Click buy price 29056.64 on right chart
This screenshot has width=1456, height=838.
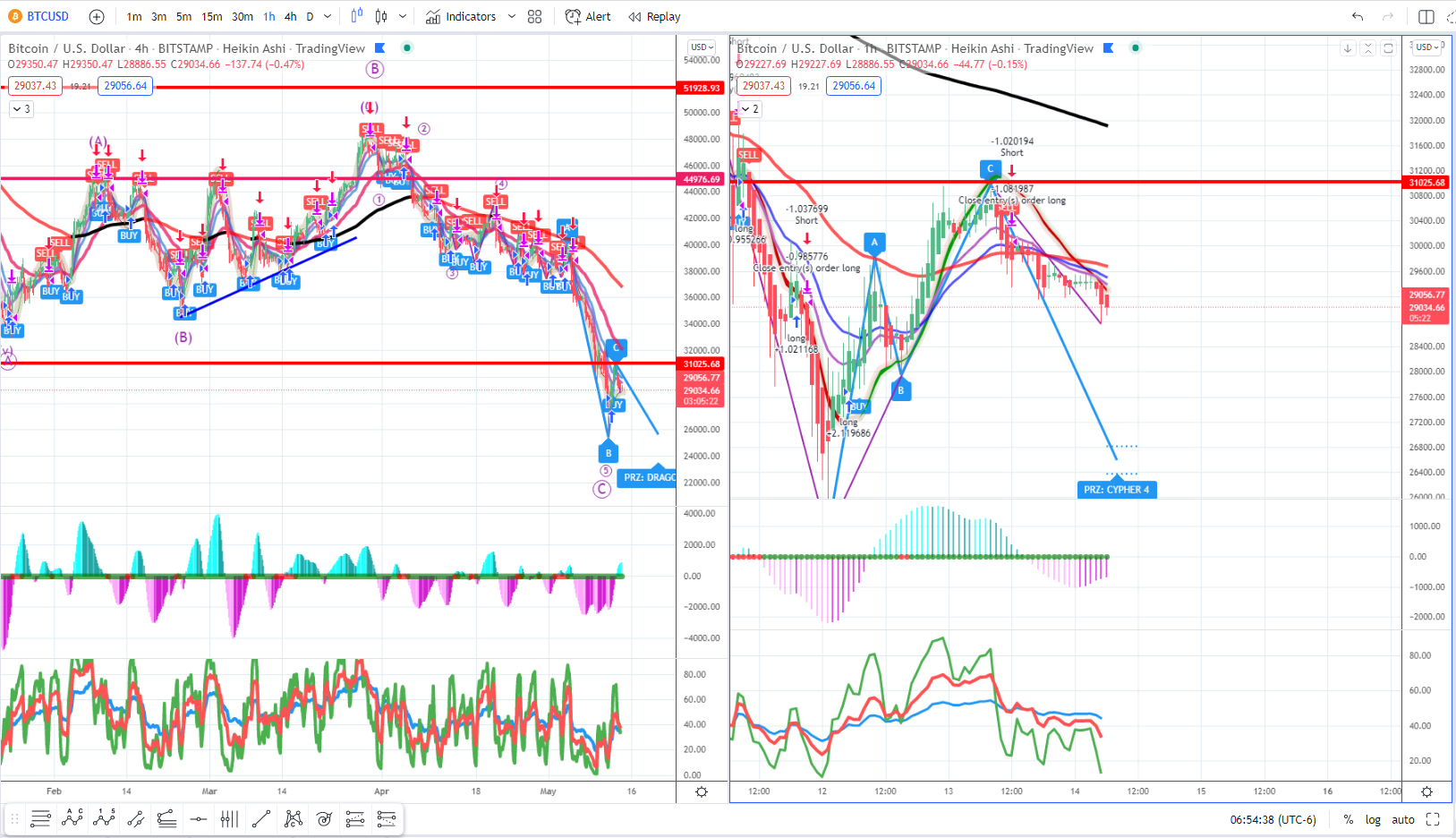[x=854, y=86]
